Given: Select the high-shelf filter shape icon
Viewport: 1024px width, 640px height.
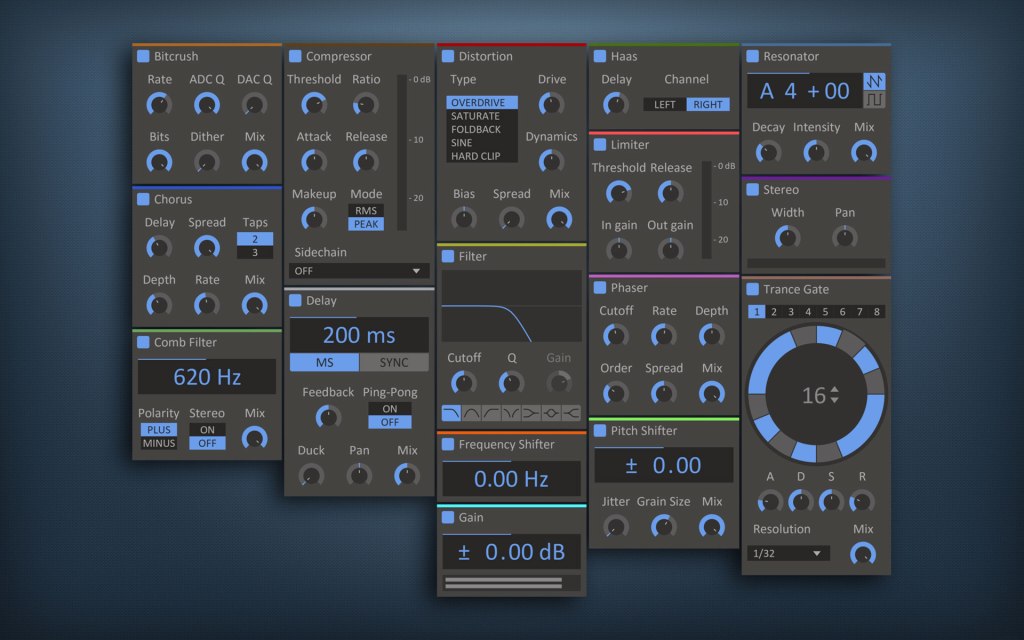Looking at the screenshot, I should tap(571, 412).
